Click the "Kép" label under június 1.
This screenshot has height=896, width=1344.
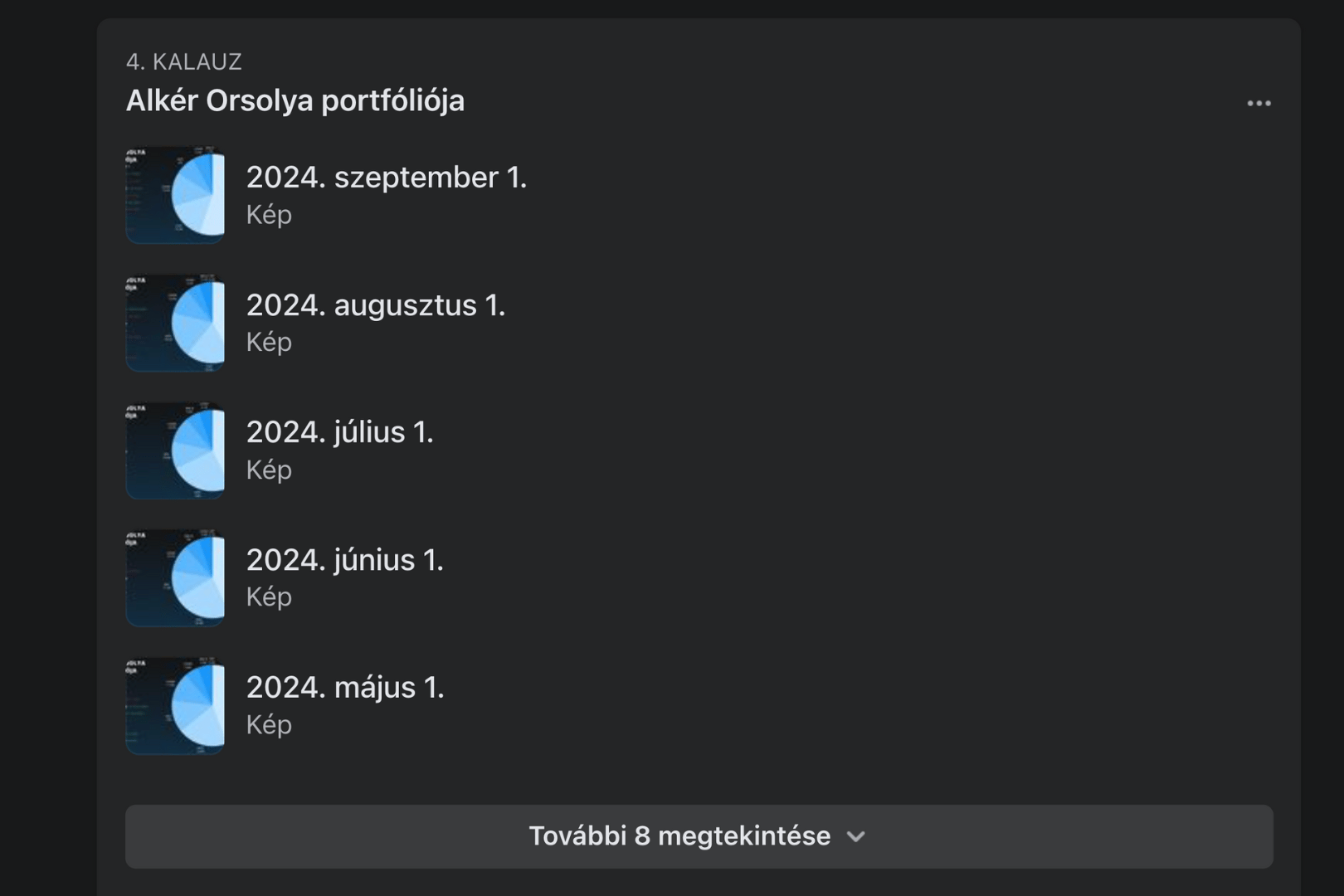tap(269, 597)
